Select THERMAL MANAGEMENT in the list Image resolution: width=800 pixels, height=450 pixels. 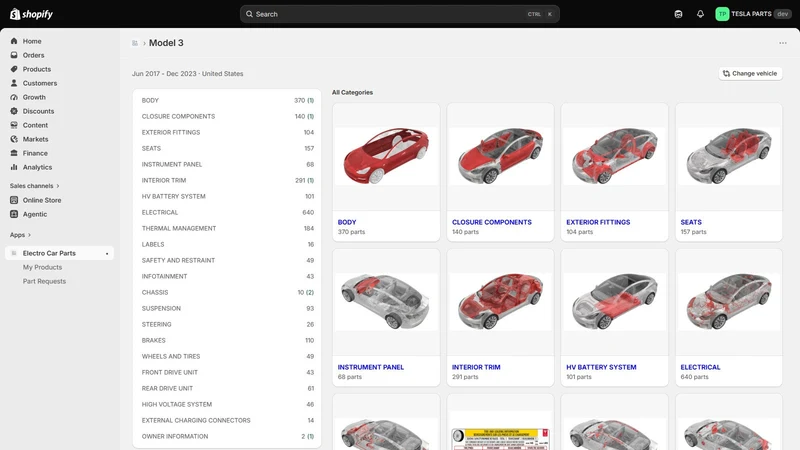pos(228,228)
